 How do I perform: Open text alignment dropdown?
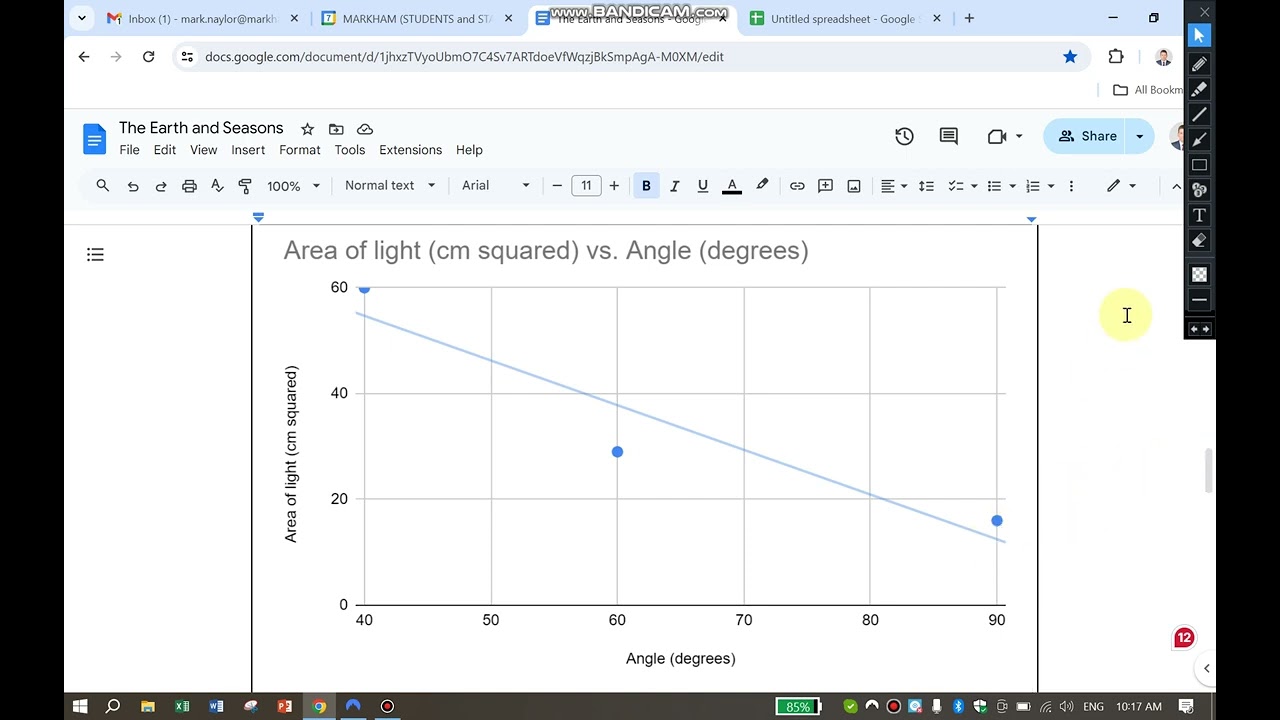pyautogui.click(x=893, y=186)
